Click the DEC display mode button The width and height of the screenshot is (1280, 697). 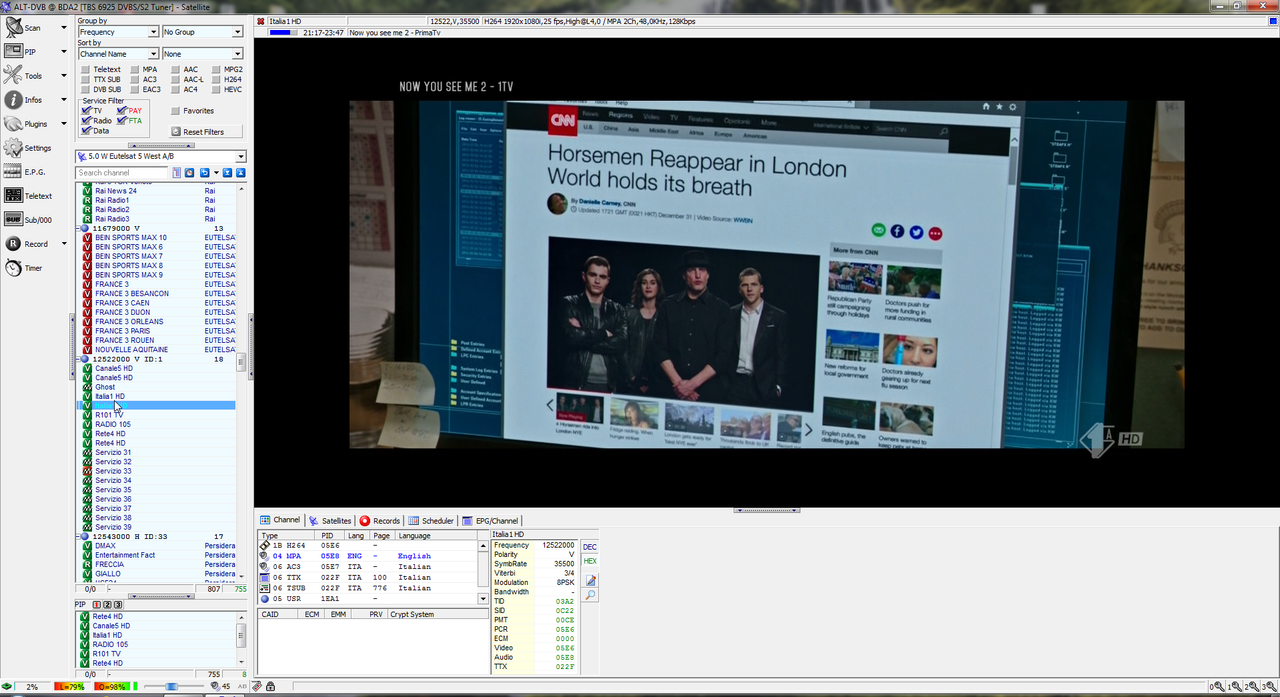point(590,547)
